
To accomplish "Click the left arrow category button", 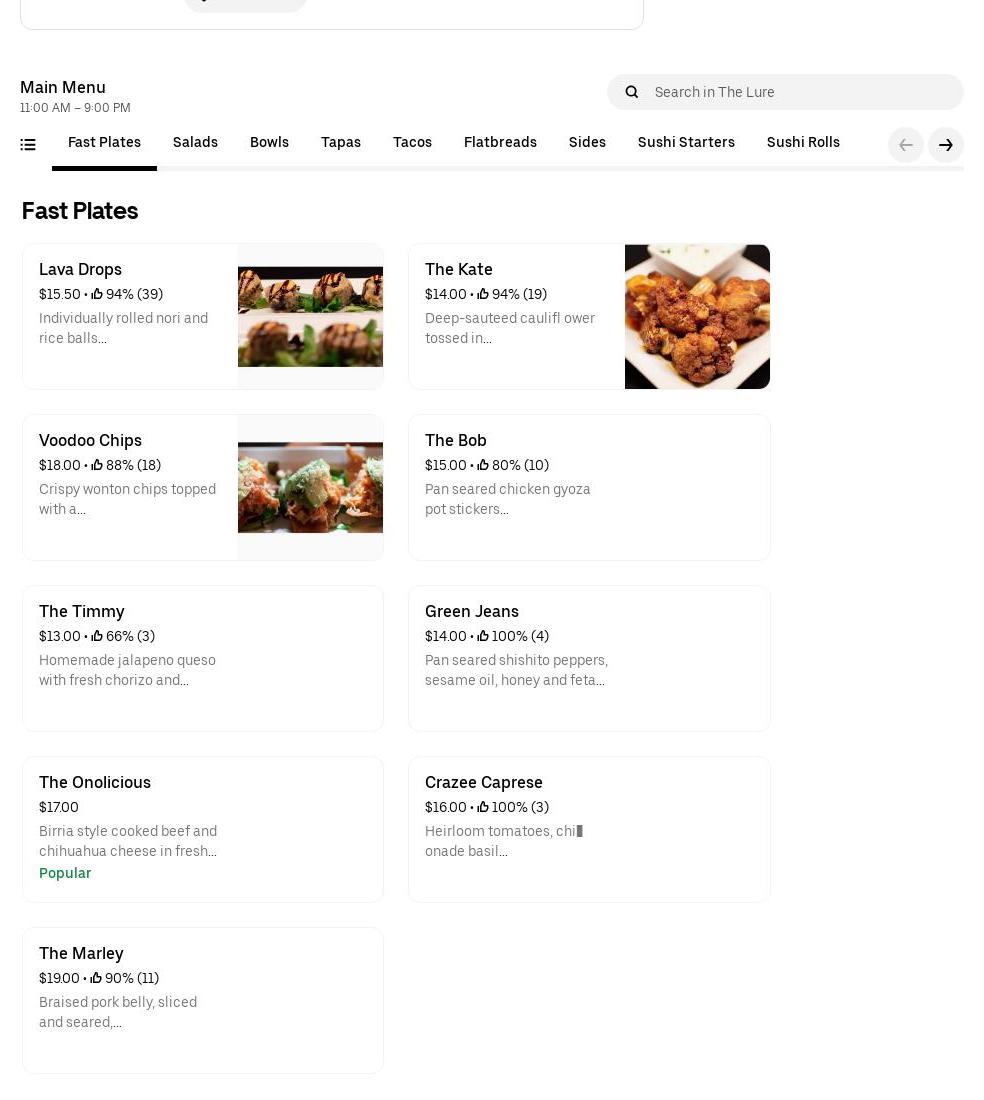I will tap(905, 145).
